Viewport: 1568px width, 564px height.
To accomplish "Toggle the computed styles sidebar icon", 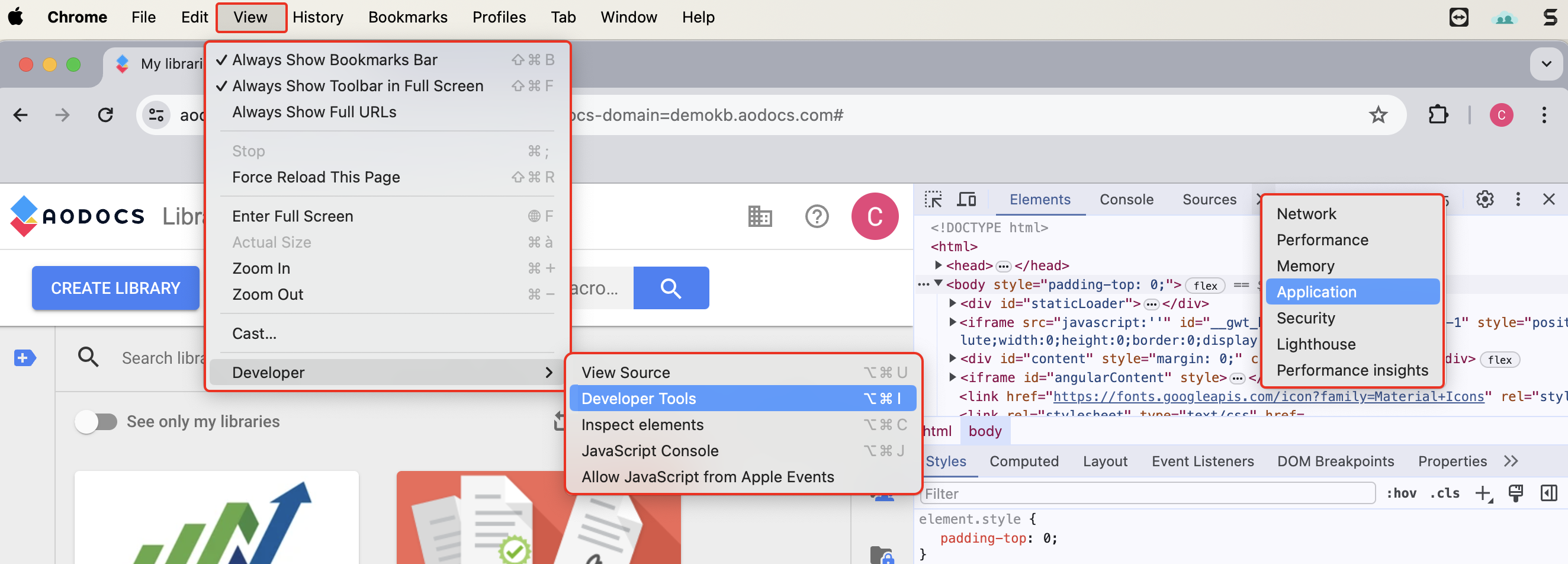I will [1548, 493].
